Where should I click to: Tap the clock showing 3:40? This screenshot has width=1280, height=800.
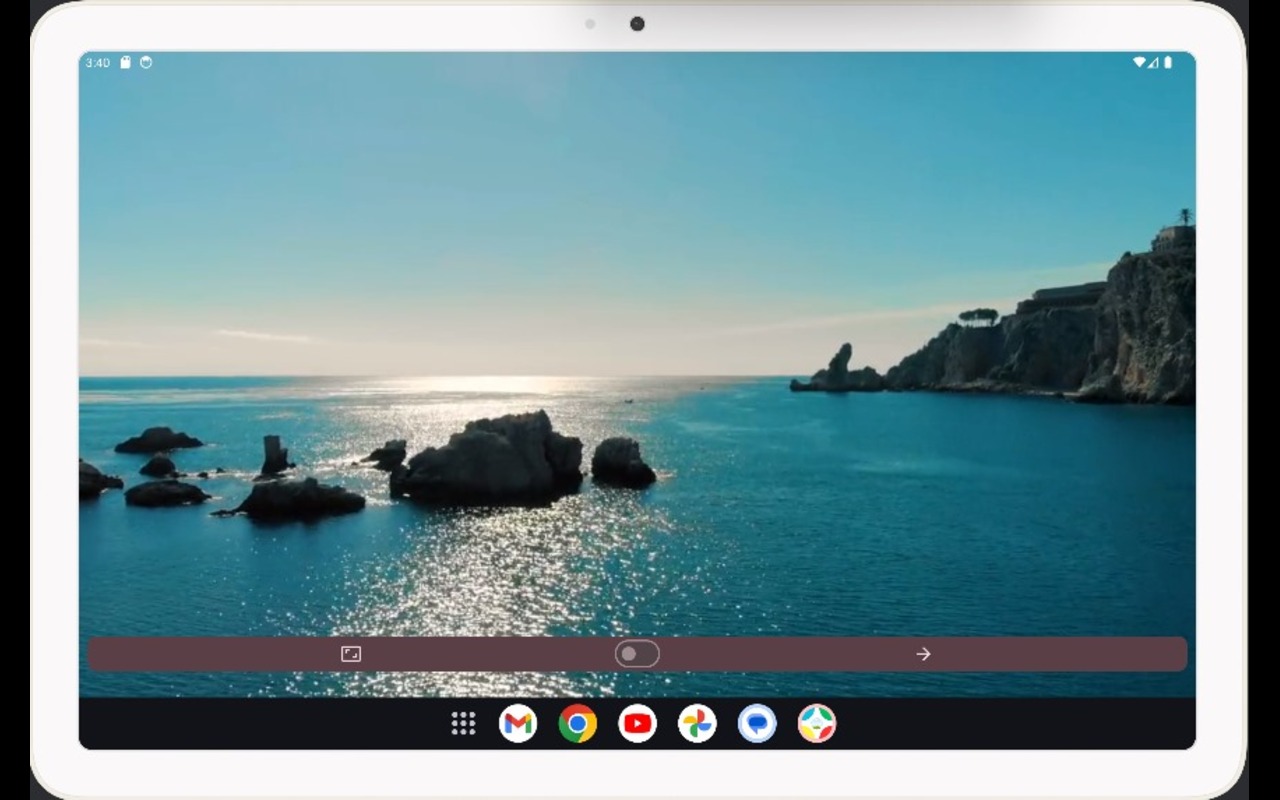coord(97,62)
